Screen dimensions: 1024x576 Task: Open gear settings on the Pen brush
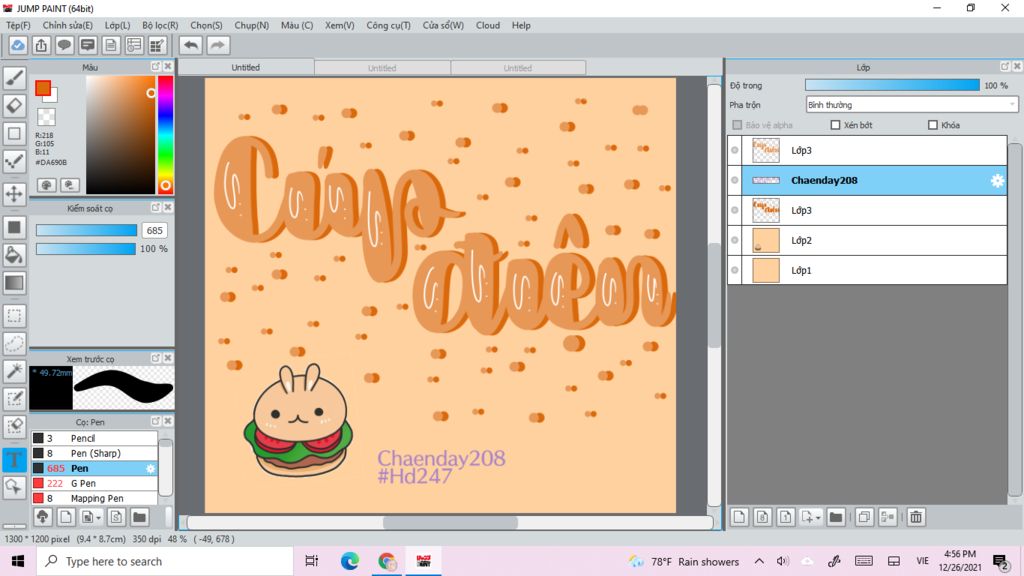pyautogui.click(x=150, y=468)
